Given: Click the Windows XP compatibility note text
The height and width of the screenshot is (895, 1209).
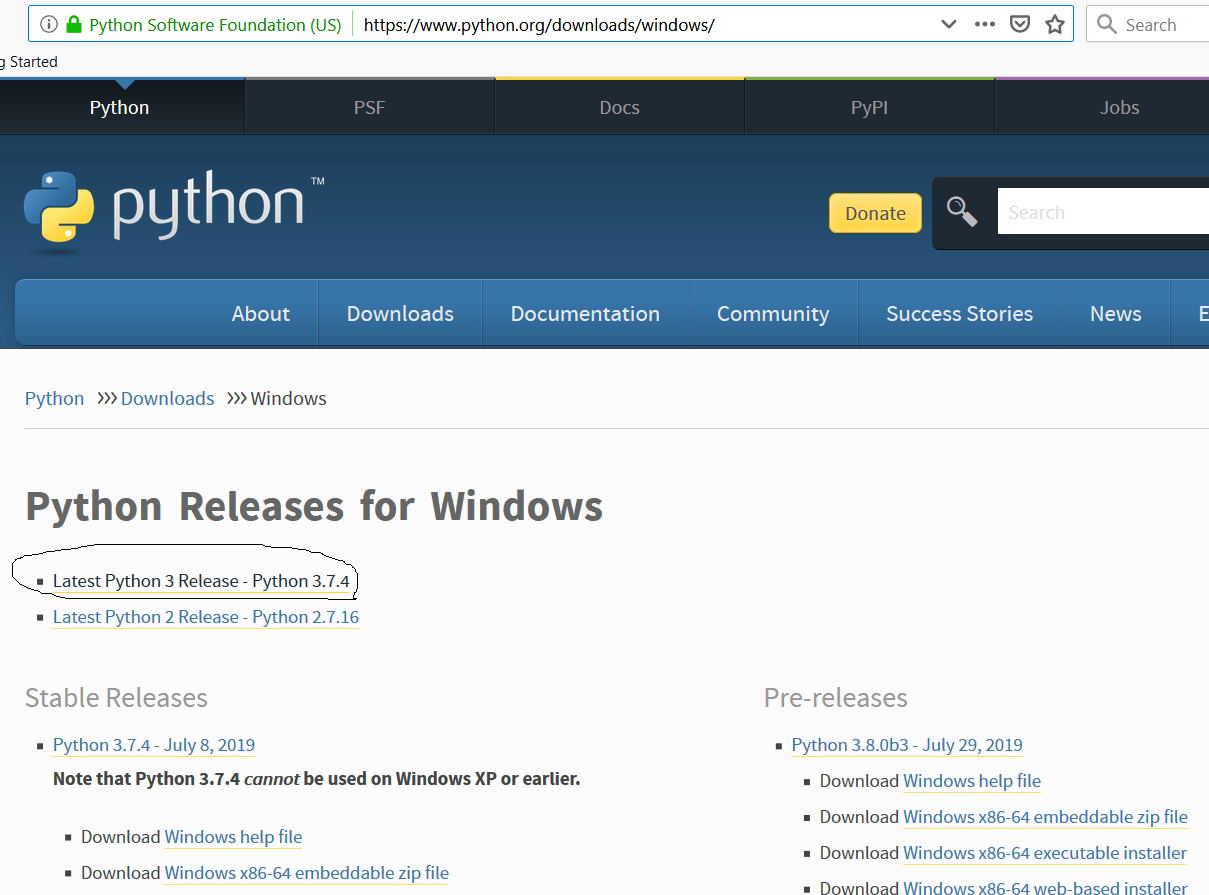Looking at the screenshot, I should 316,778.
